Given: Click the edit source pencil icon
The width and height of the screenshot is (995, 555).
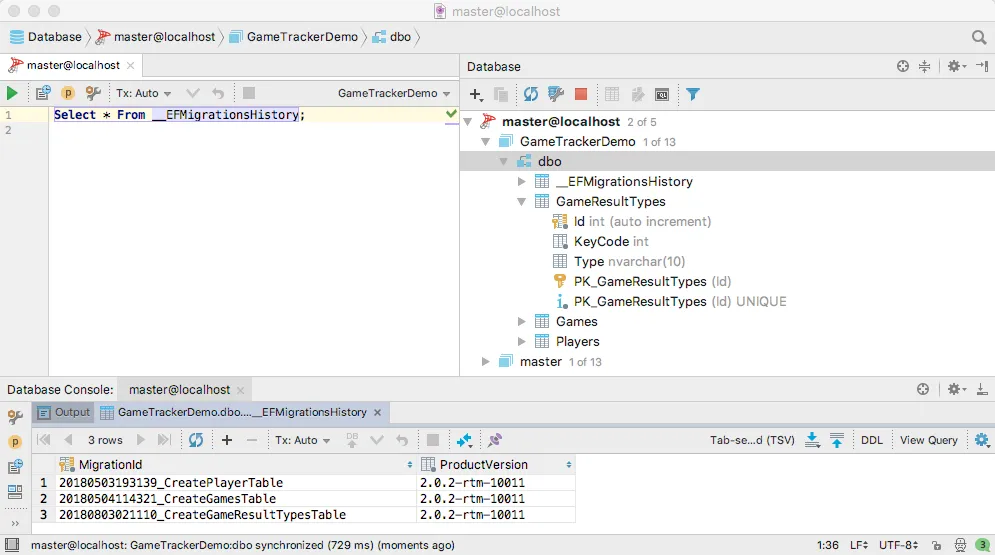Looking at the screenshot, I should [x=637, y=95].
